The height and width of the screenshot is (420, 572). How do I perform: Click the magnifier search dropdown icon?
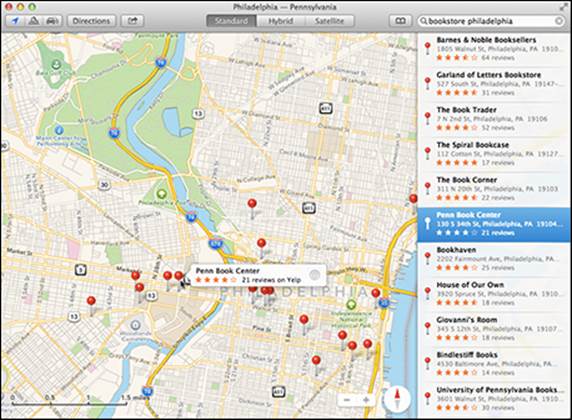pos(424,21)
